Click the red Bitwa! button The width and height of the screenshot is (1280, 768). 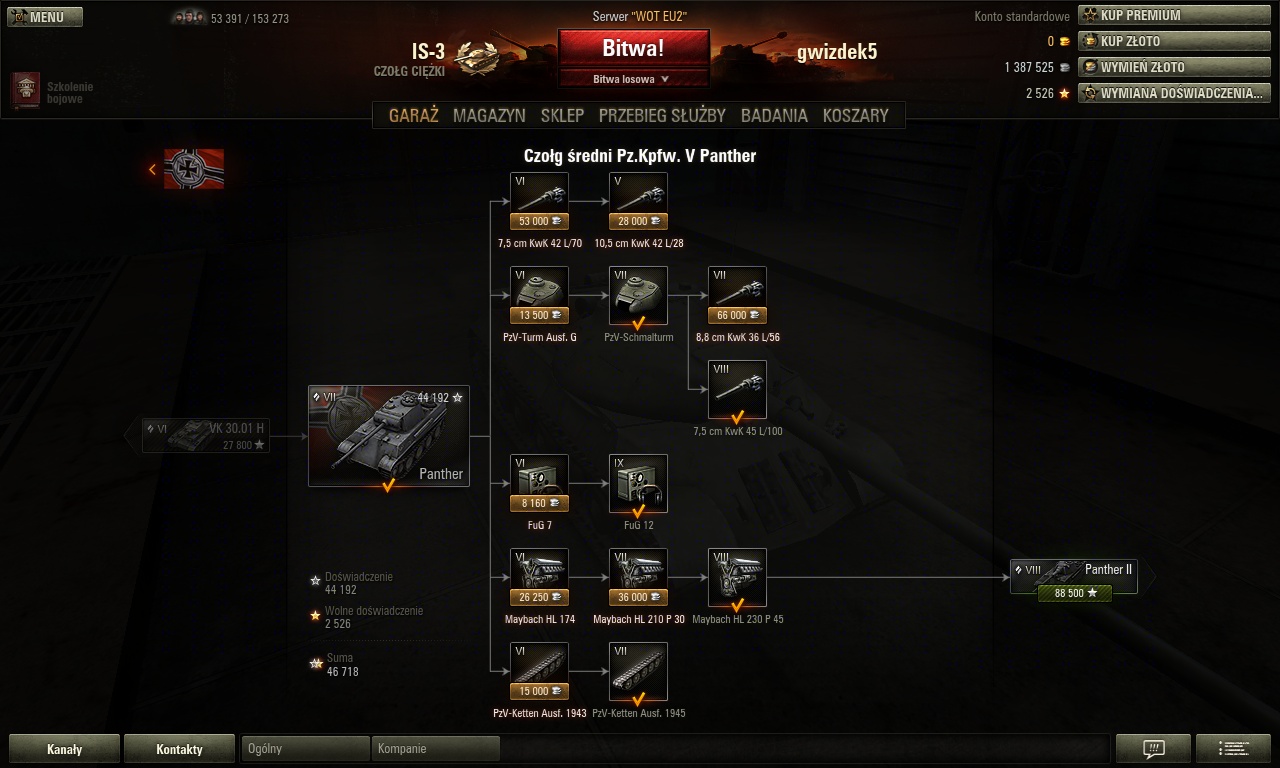point(634,48)
